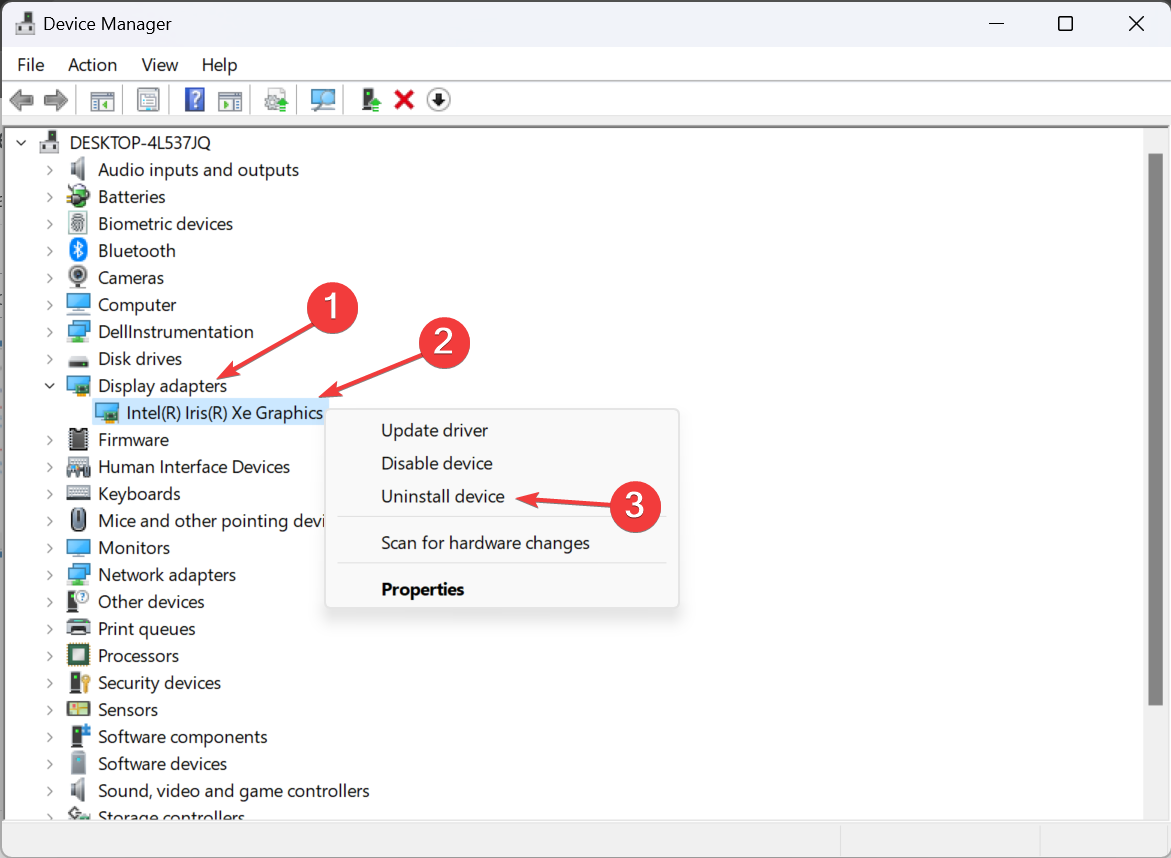Click the Biometric devices fingerprint icon
The height and width of the screenshot is (858, 1171).
pos(78,223)
